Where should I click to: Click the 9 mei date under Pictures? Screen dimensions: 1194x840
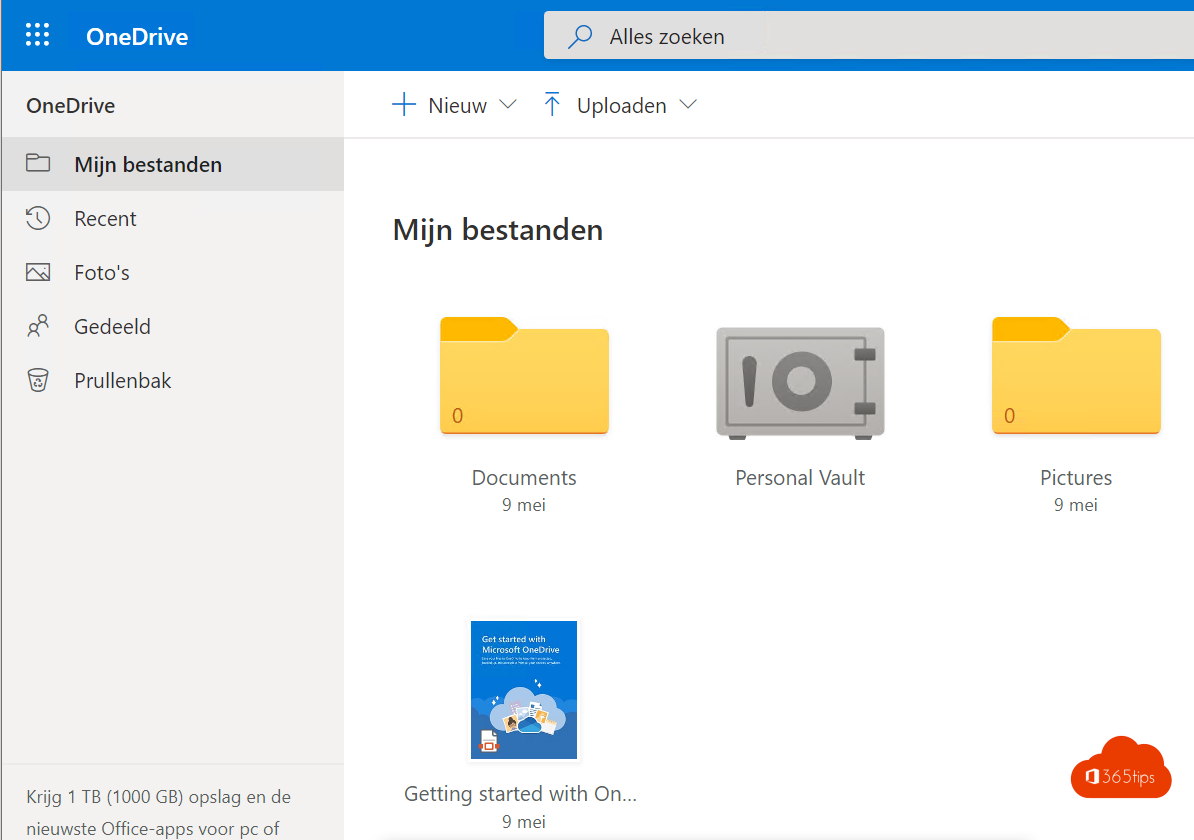tap(1076, 505)
